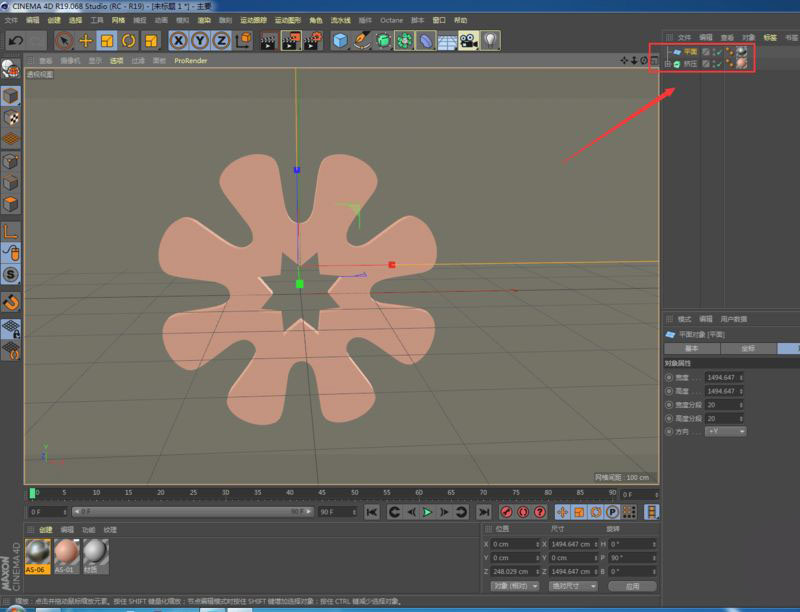Select Points mode in left sidebar

pos(11,161)
